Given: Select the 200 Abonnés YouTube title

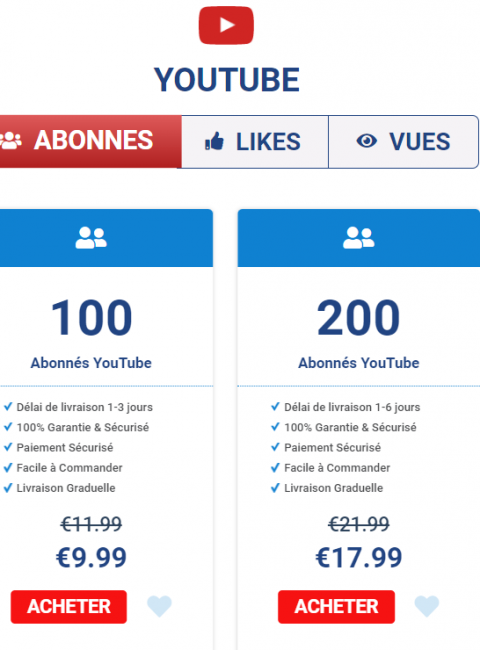Looking at the screenshot, I should click(359, 363).
